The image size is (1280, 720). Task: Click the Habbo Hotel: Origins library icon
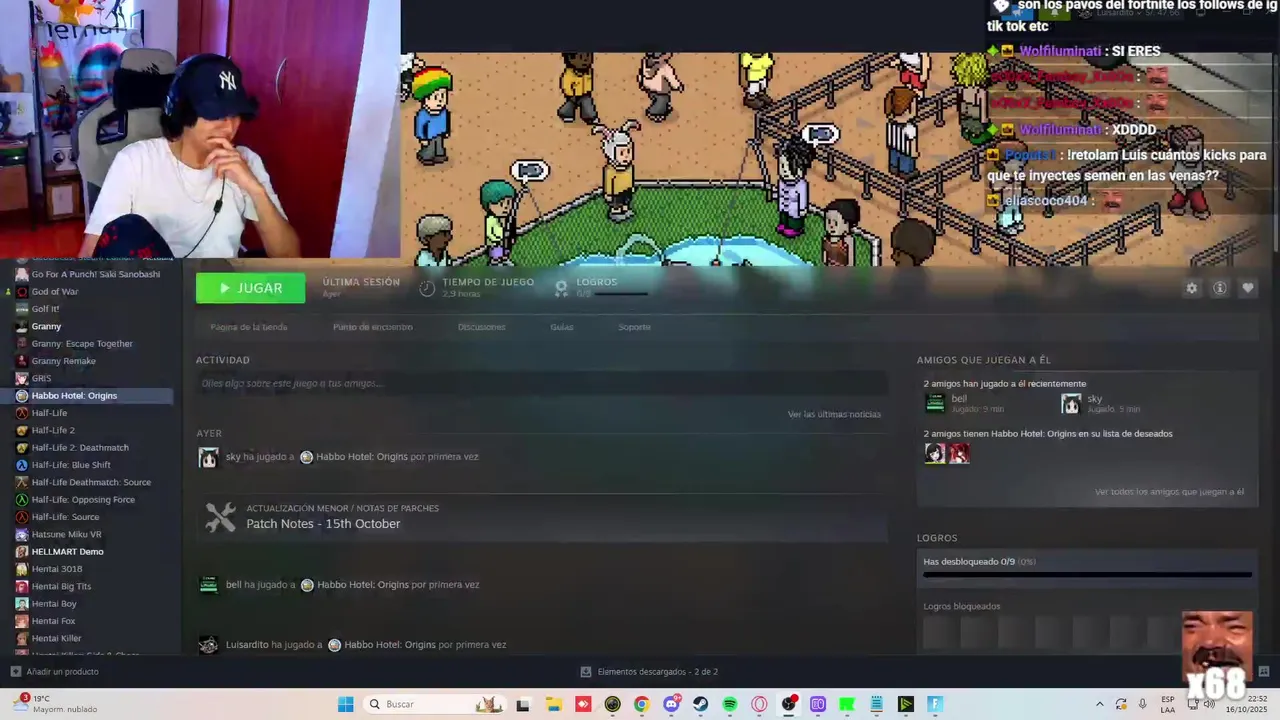(22, 396)
